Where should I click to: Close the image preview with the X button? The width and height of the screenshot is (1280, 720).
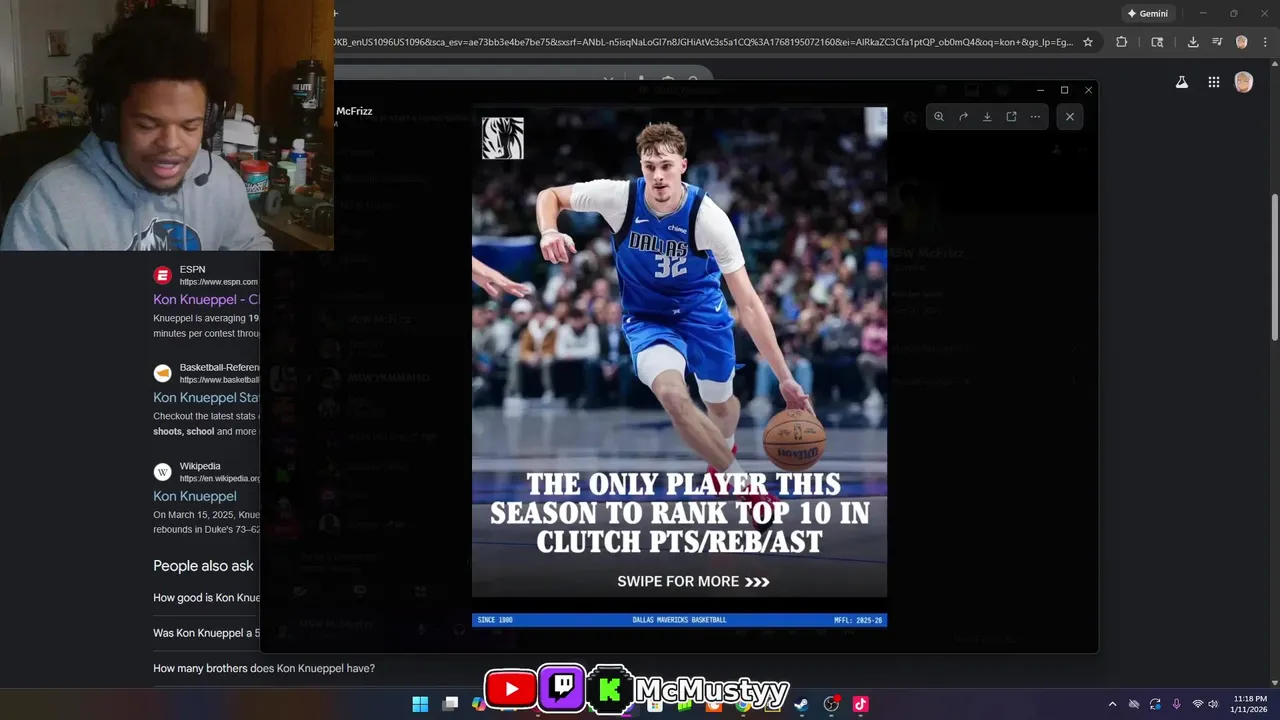coord(1070,117)
